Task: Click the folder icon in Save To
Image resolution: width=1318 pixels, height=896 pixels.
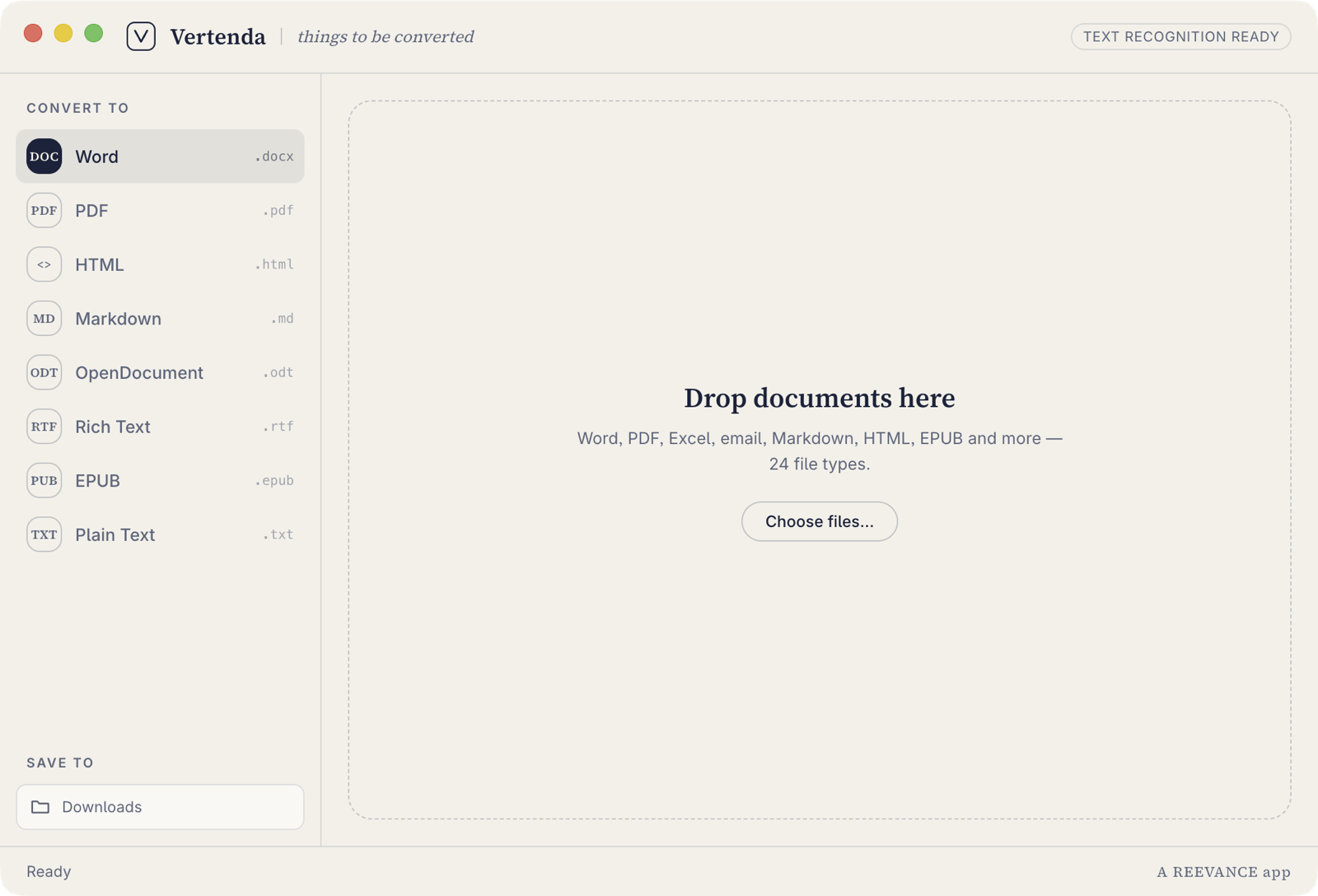Action: coord(40,807)
